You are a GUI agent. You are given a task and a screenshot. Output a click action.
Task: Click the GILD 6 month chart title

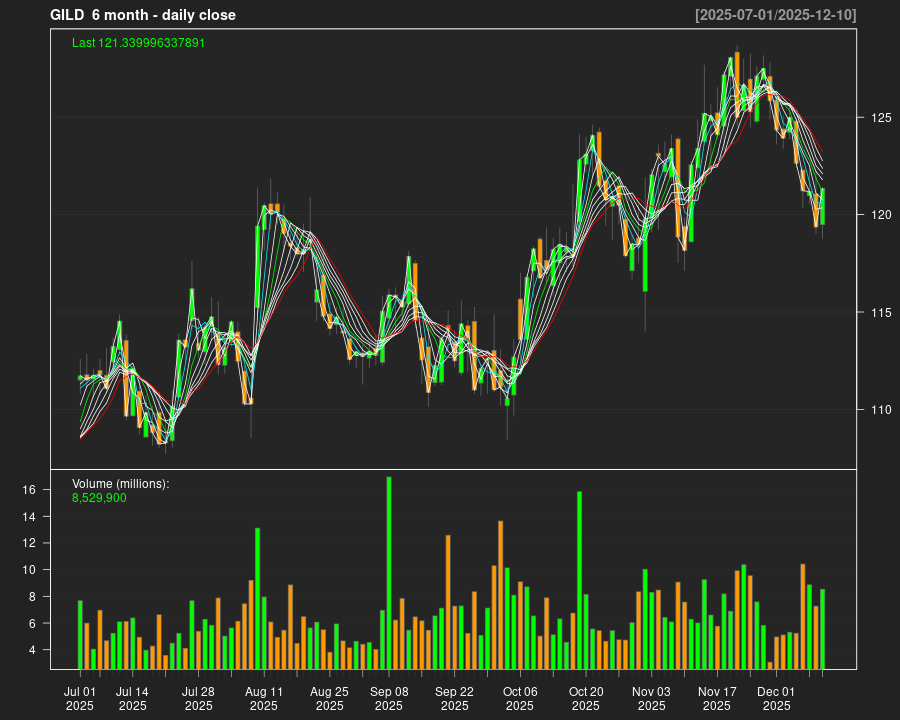143,15
